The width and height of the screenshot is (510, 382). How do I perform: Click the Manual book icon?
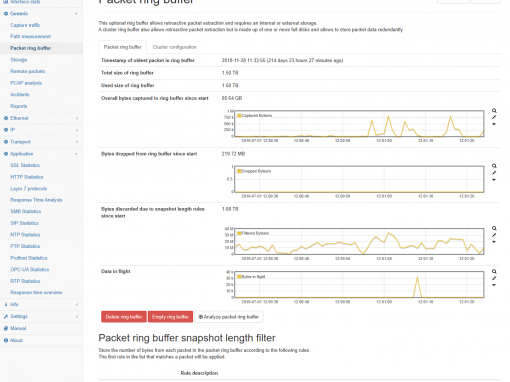pyautogui.click(x=6, y=328)
